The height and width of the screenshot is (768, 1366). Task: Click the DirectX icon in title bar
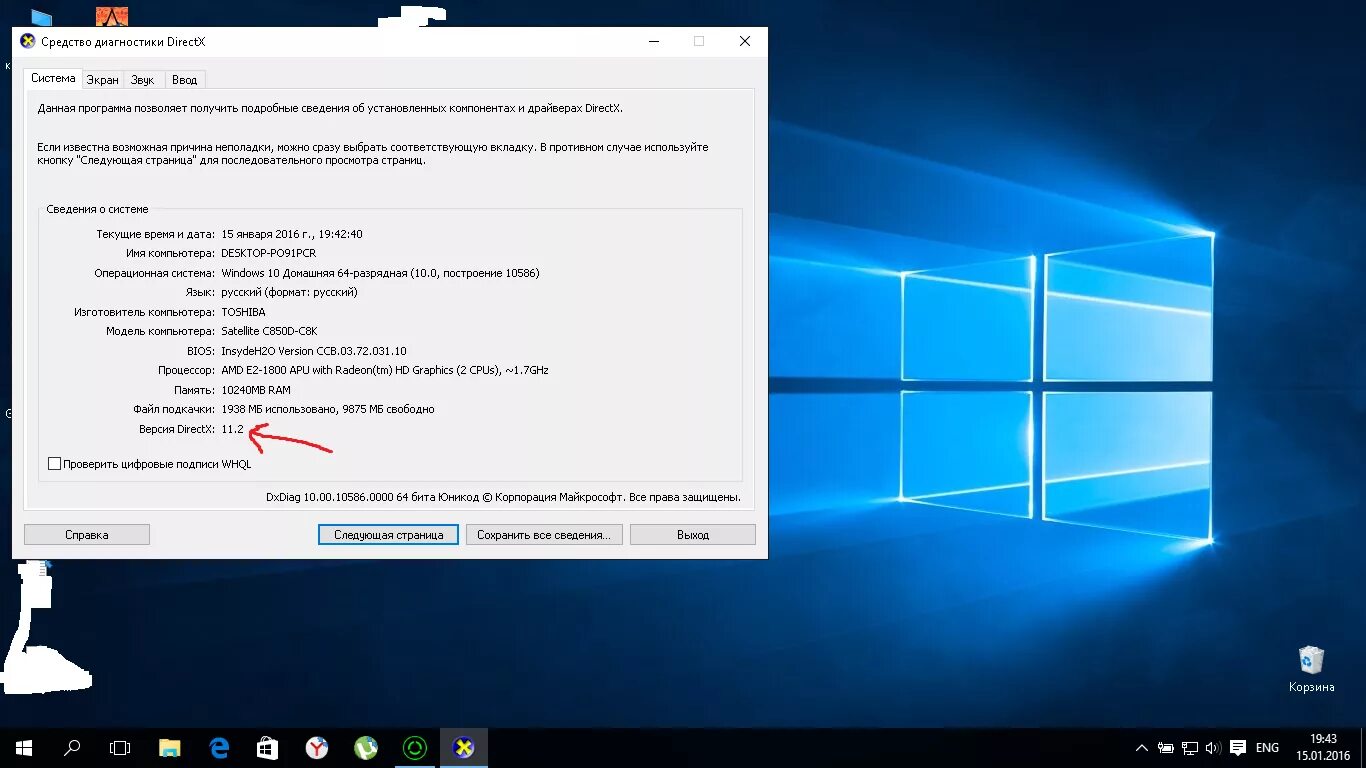coord(28,41)
